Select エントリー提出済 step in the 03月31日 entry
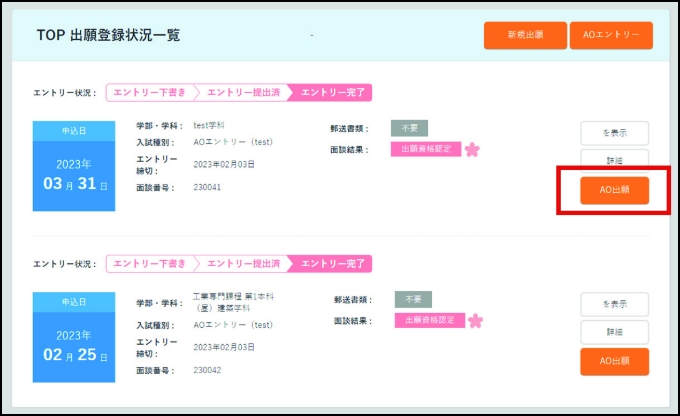Viewport: 680px width, 416px height. point(244,93)
